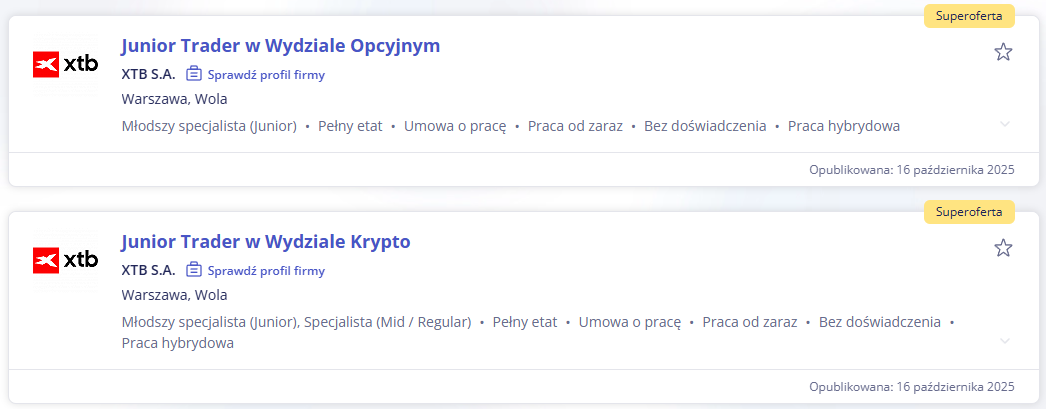Select the XTB S.A. company name in the Krypto offer
This screenshot has width=1046, height=409.
tap(148, 270)
